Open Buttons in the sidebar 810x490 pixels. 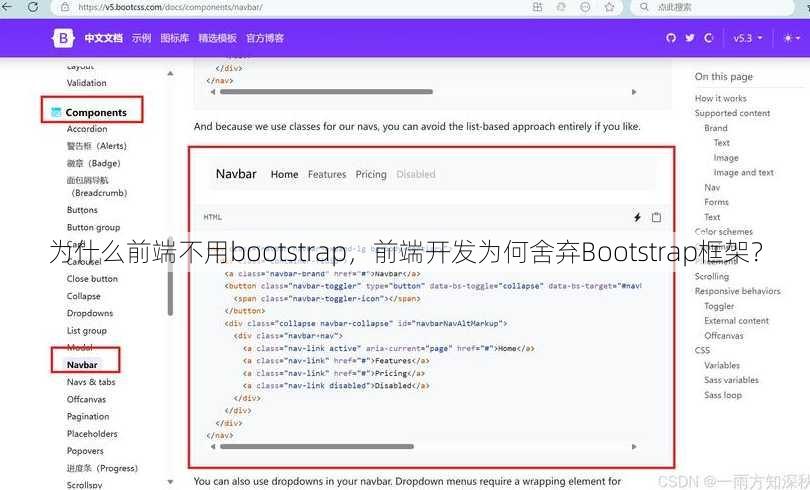[x=82, y=210]
